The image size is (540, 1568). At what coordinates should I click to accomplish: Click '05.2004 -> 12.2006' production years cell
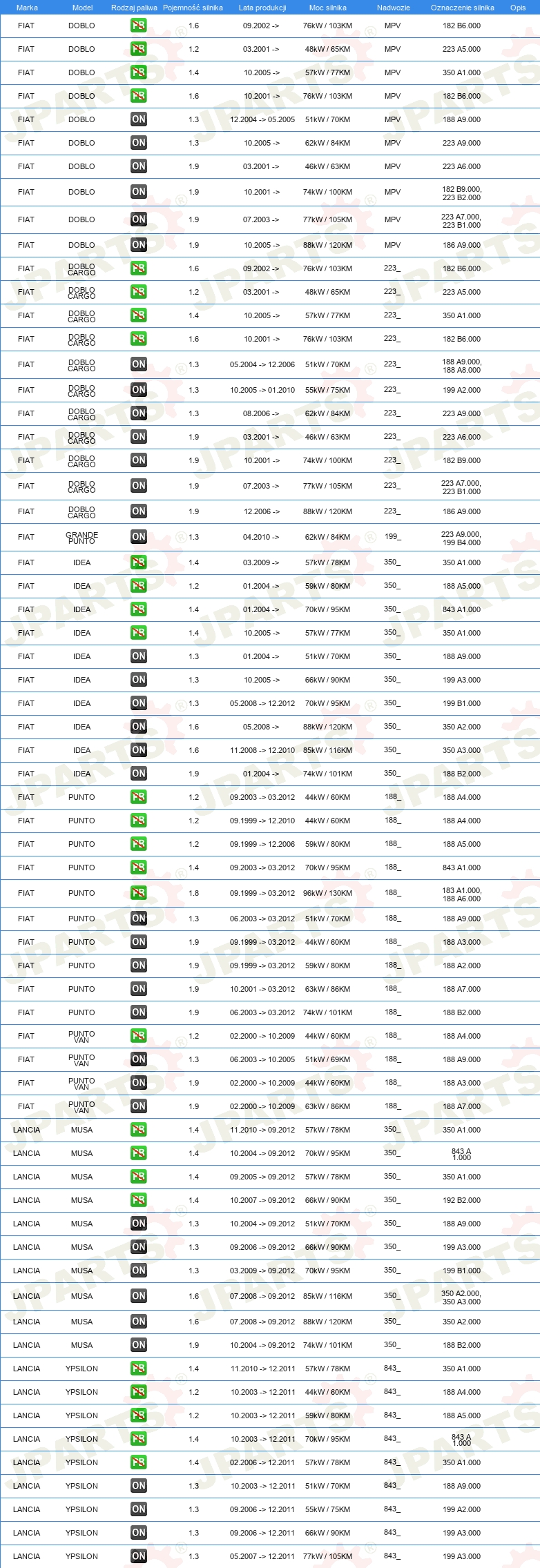[262, 364]
